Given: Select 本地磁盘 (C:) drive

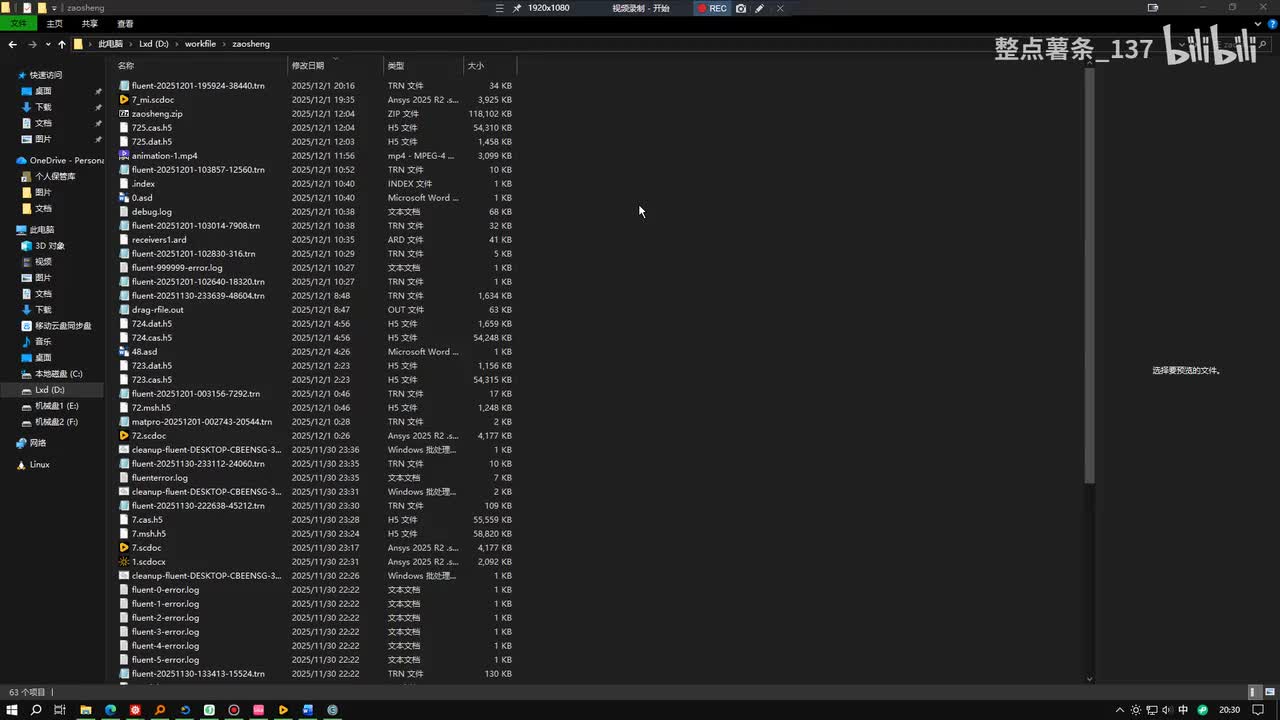Looking at the screenshot, I should [x=59, y=373].
